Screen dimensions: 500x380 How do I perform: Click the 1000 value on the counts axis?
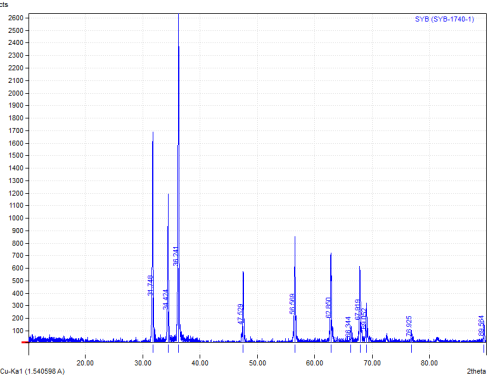pos(16,218)
